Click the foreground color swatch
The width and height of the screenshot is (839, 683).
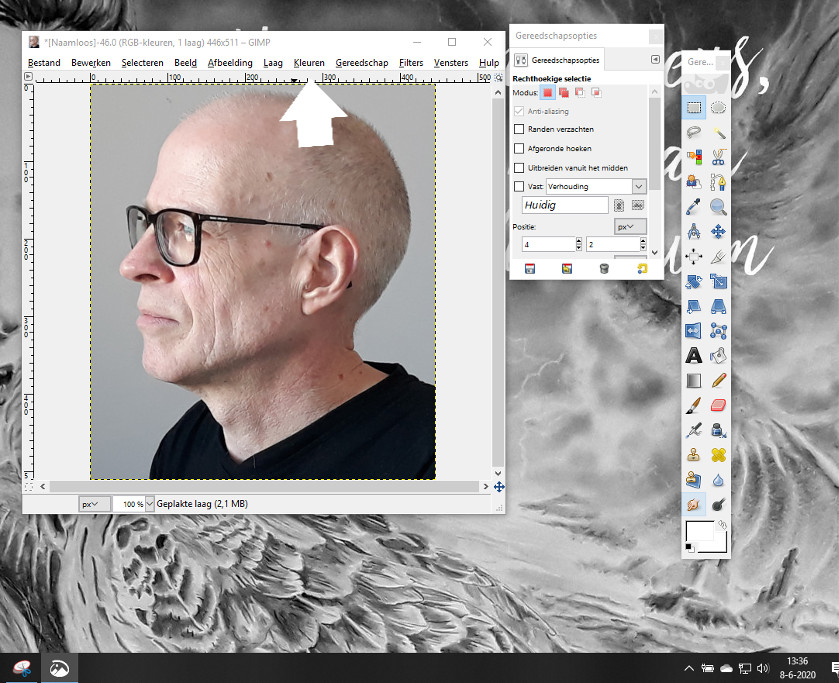tap(699, 531)
